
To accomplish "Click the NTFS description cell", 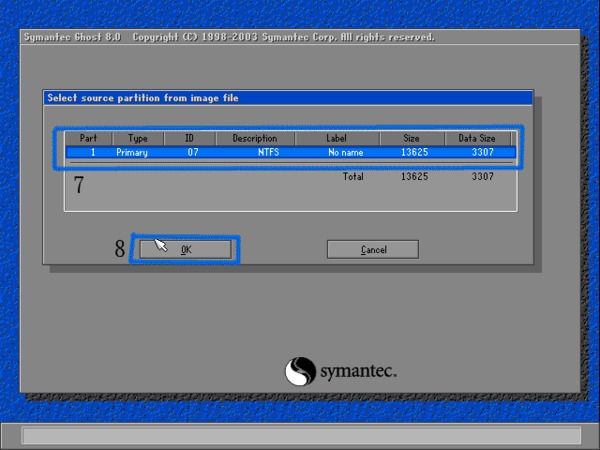I will pos(269,153).
